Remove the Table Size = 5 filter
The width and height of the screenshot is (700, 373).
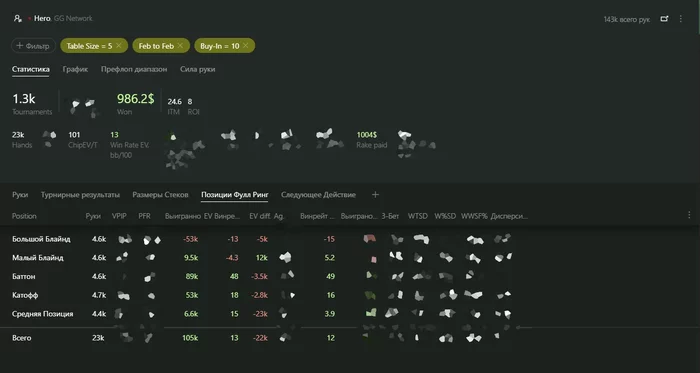pyautogui.click(x=118, y=46)
